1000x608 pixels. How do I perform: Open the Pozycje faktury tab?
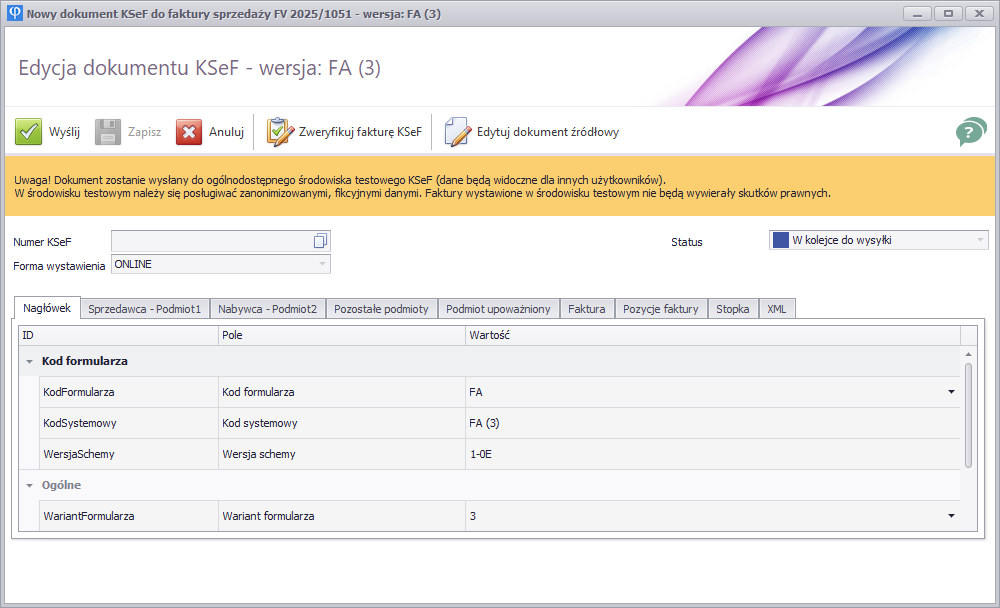click(660, 309)
